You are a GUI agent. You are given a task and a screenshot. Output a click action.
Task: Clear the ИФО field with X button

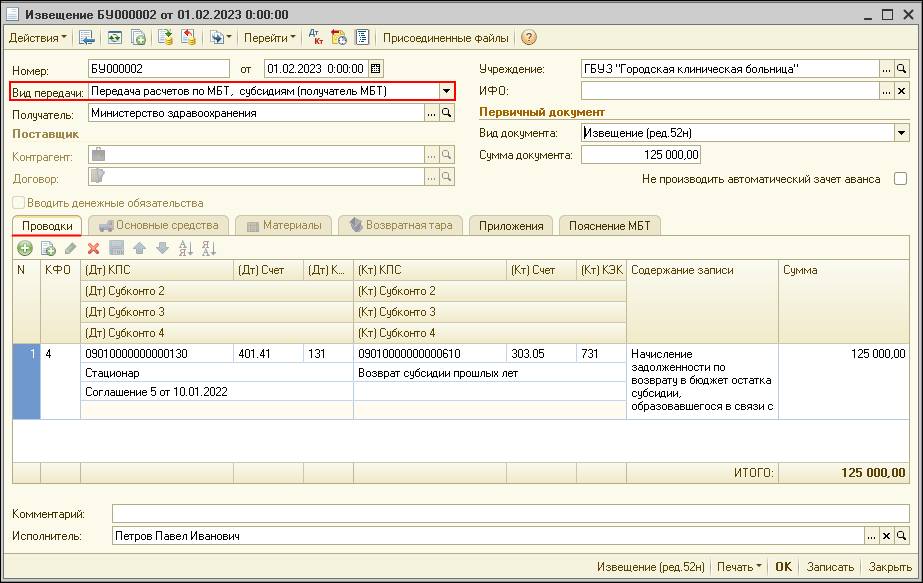901,91
